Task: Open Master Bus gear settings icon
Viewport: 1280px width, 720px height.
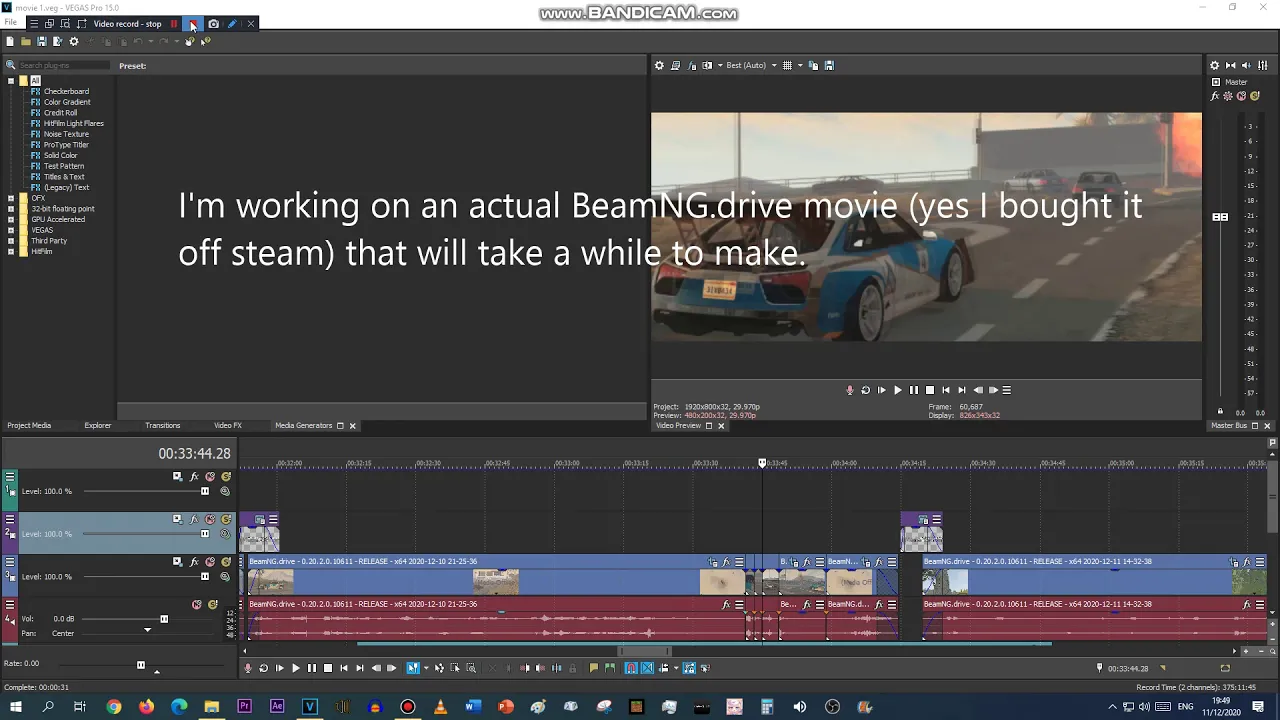Action: coord(1215,65)
